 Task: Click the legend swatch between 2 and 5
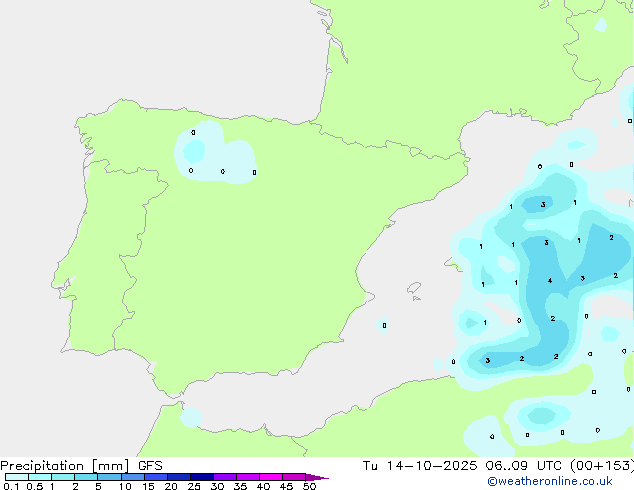(86, 477)
